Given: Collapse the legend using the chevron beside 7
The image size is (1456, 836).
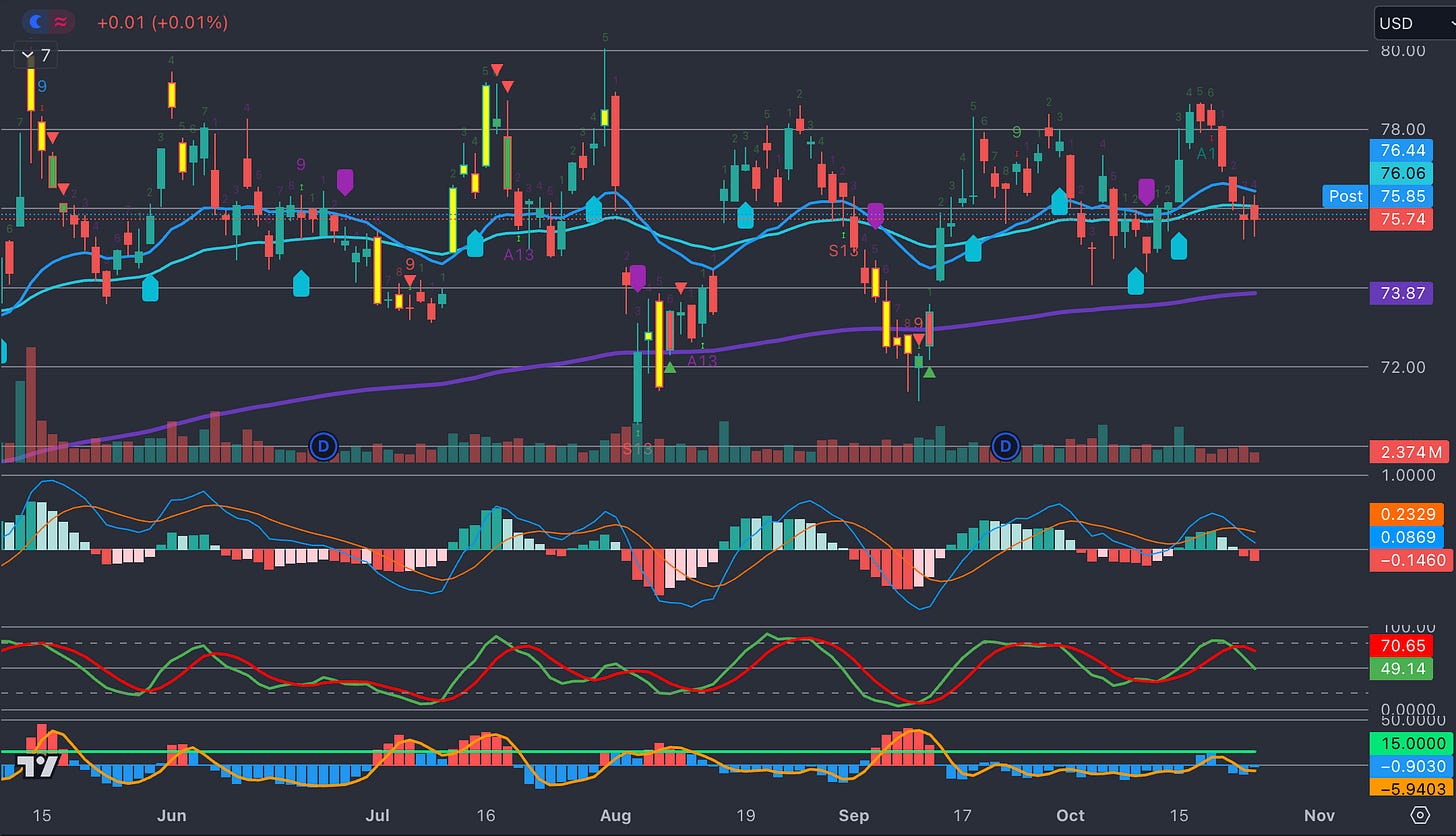Looking at the screenshot, I should (x=26, y=55).
